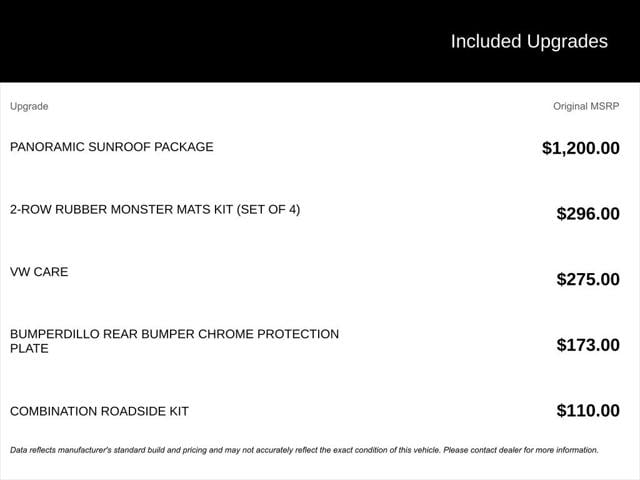
Task: Click the word PLATE on the wrapped line
Action: pos(29,349)
